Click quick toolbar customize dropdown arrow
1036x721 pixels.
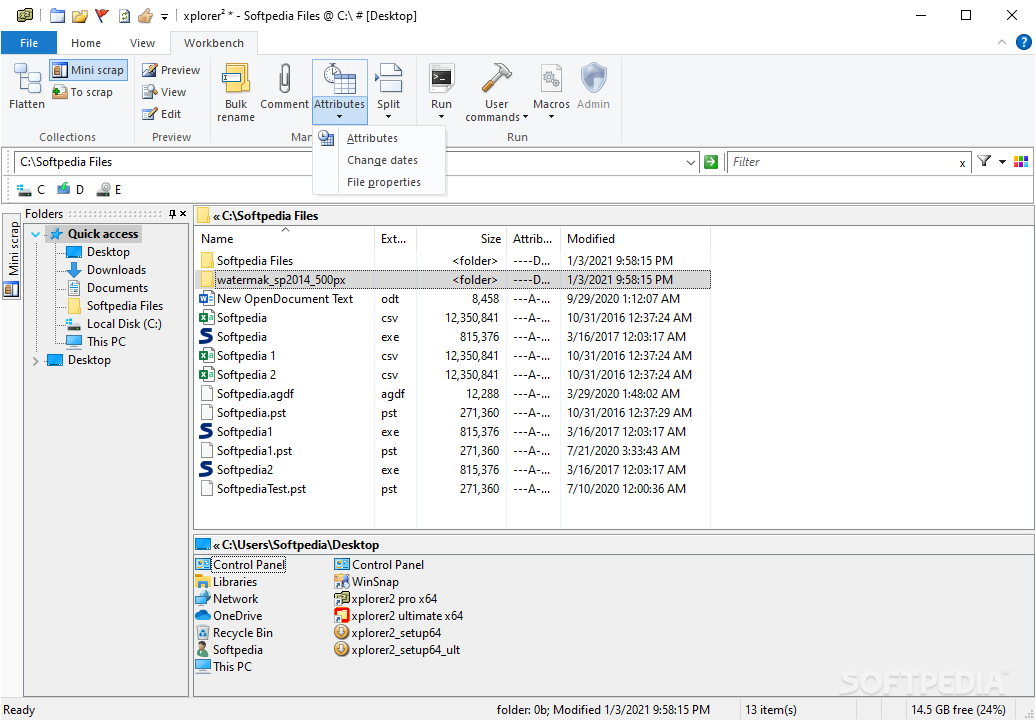165,17
